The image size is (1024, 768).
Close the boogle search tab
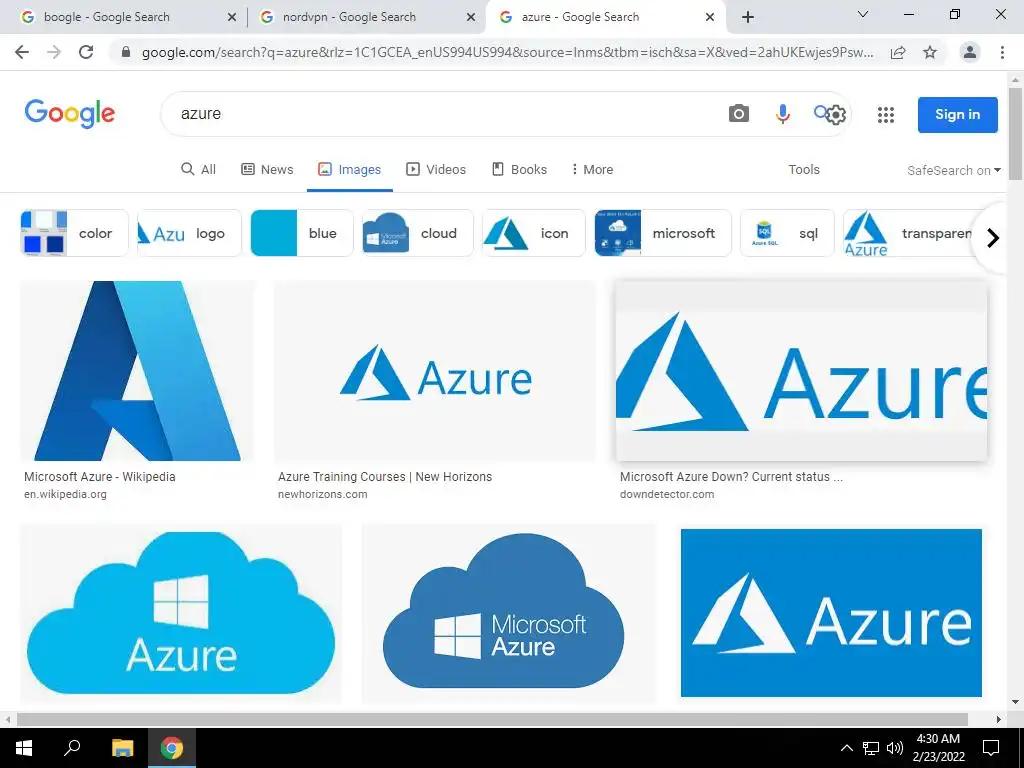pos(232,18)
